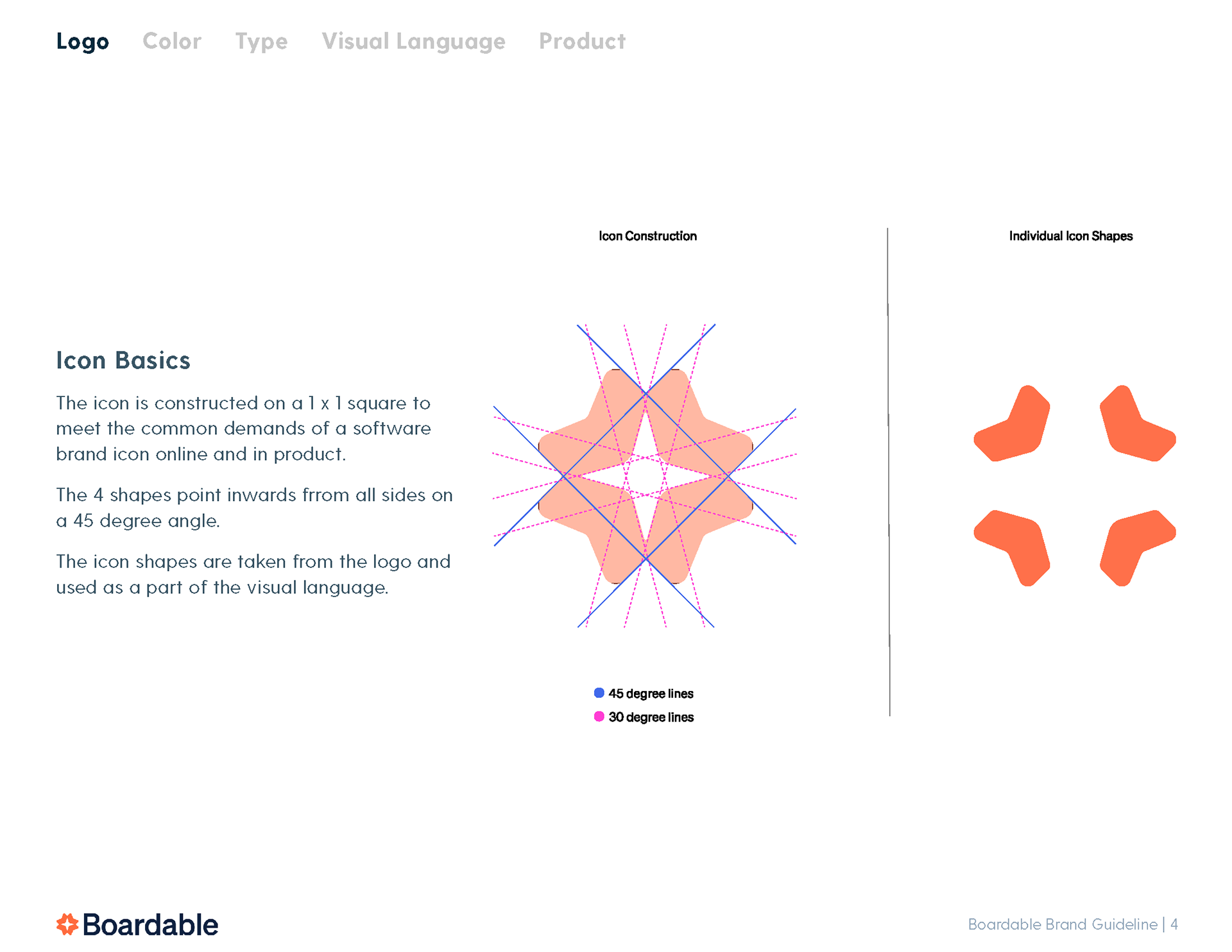
Task: Click the Boardable logo icon in footer
Action: [67, 924]
